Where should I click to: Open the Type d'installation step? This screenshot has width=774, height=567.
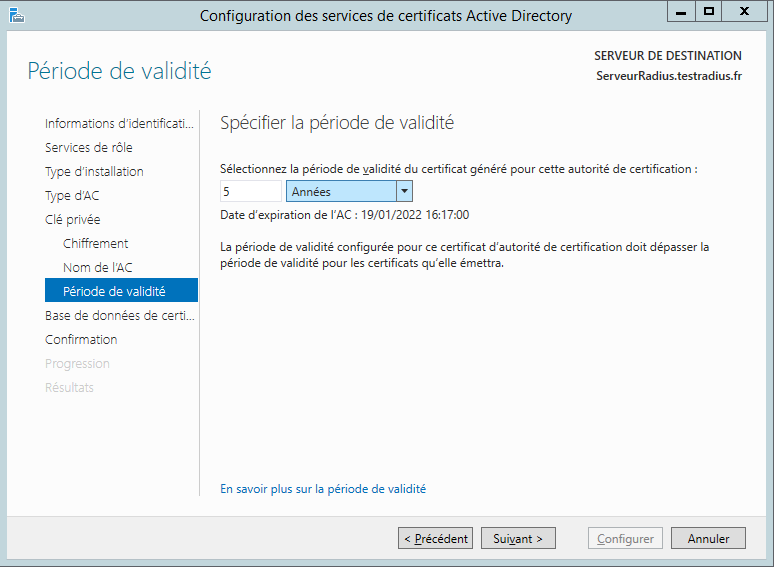coord(94,171)
